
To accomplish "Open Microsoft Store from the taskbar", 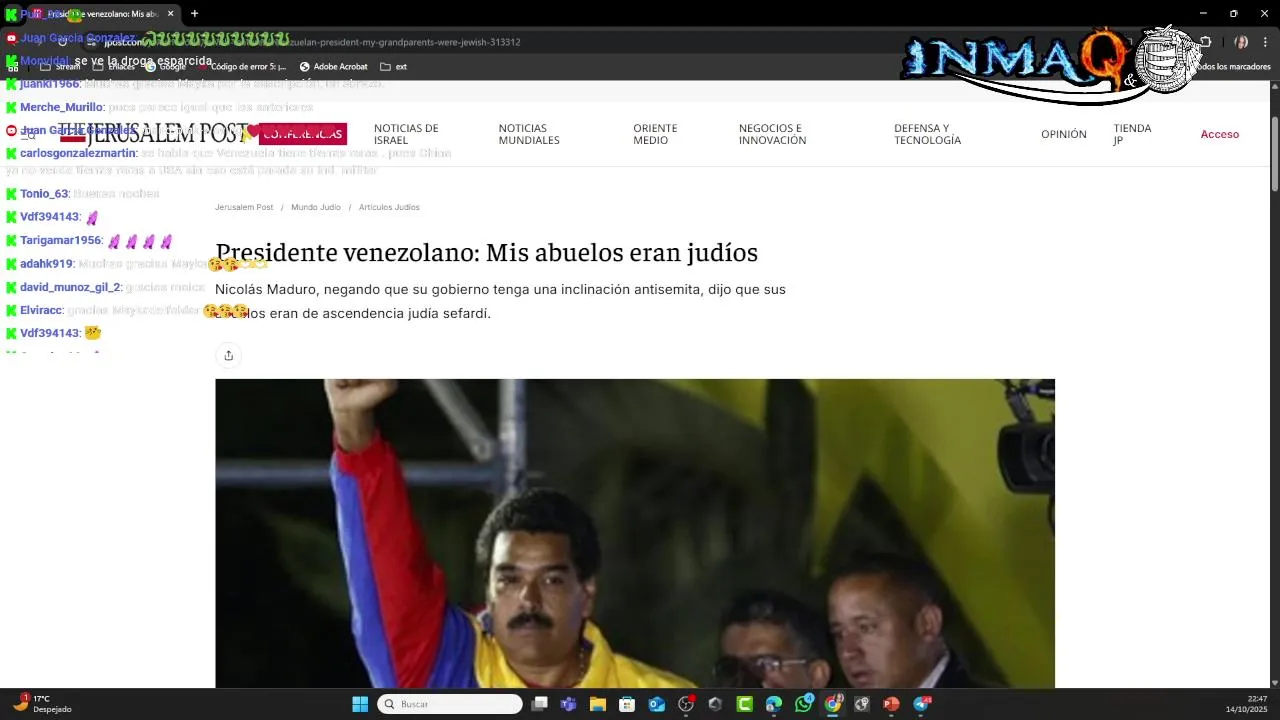I will (627, 704).
